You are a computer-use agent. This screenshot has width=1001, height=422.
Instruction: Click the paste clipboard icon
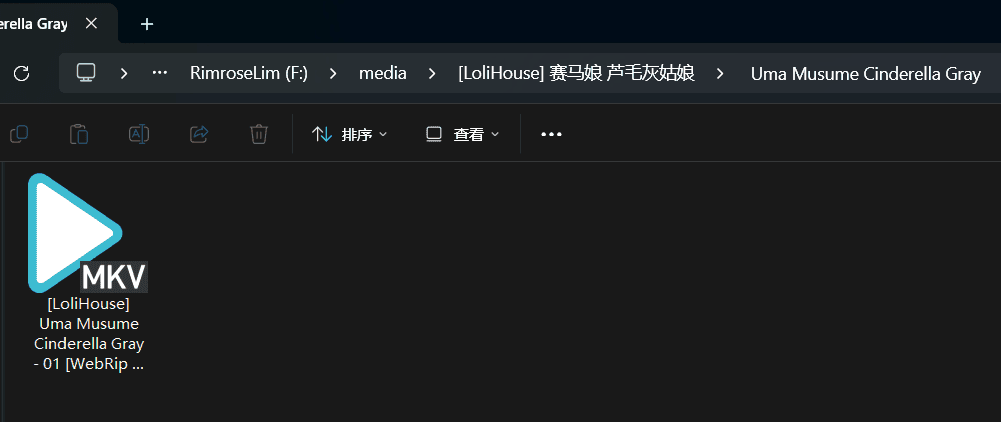79,134
